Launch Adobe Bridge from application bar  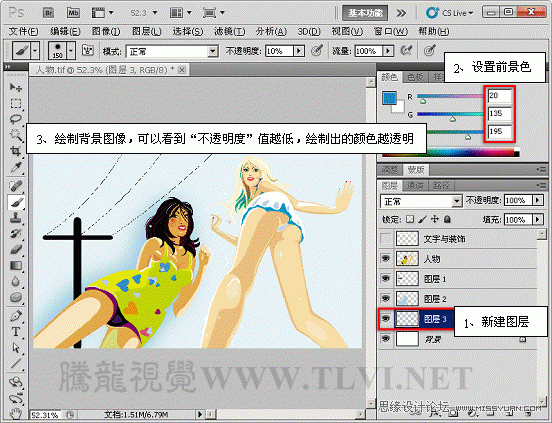click(x=49, y=13)
